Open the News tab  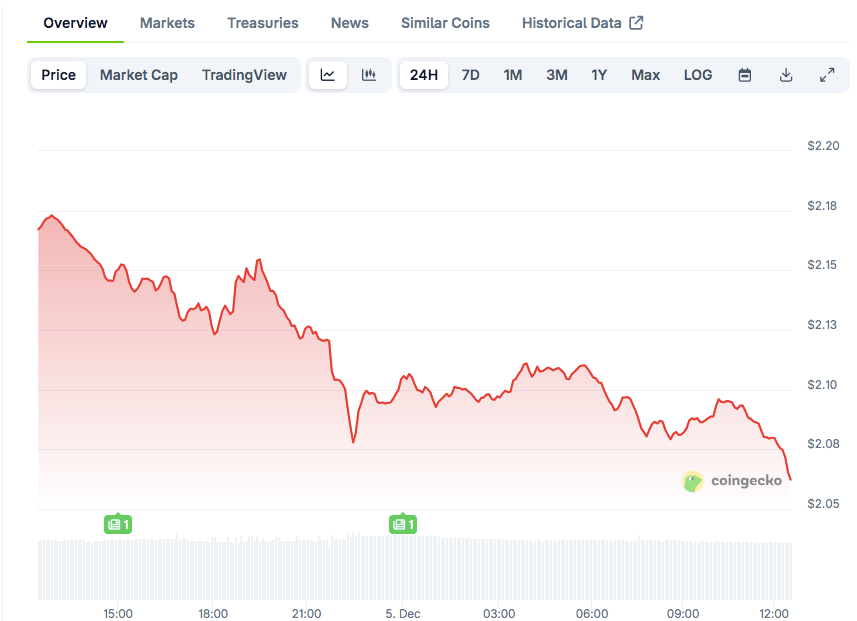pos(350,22)
